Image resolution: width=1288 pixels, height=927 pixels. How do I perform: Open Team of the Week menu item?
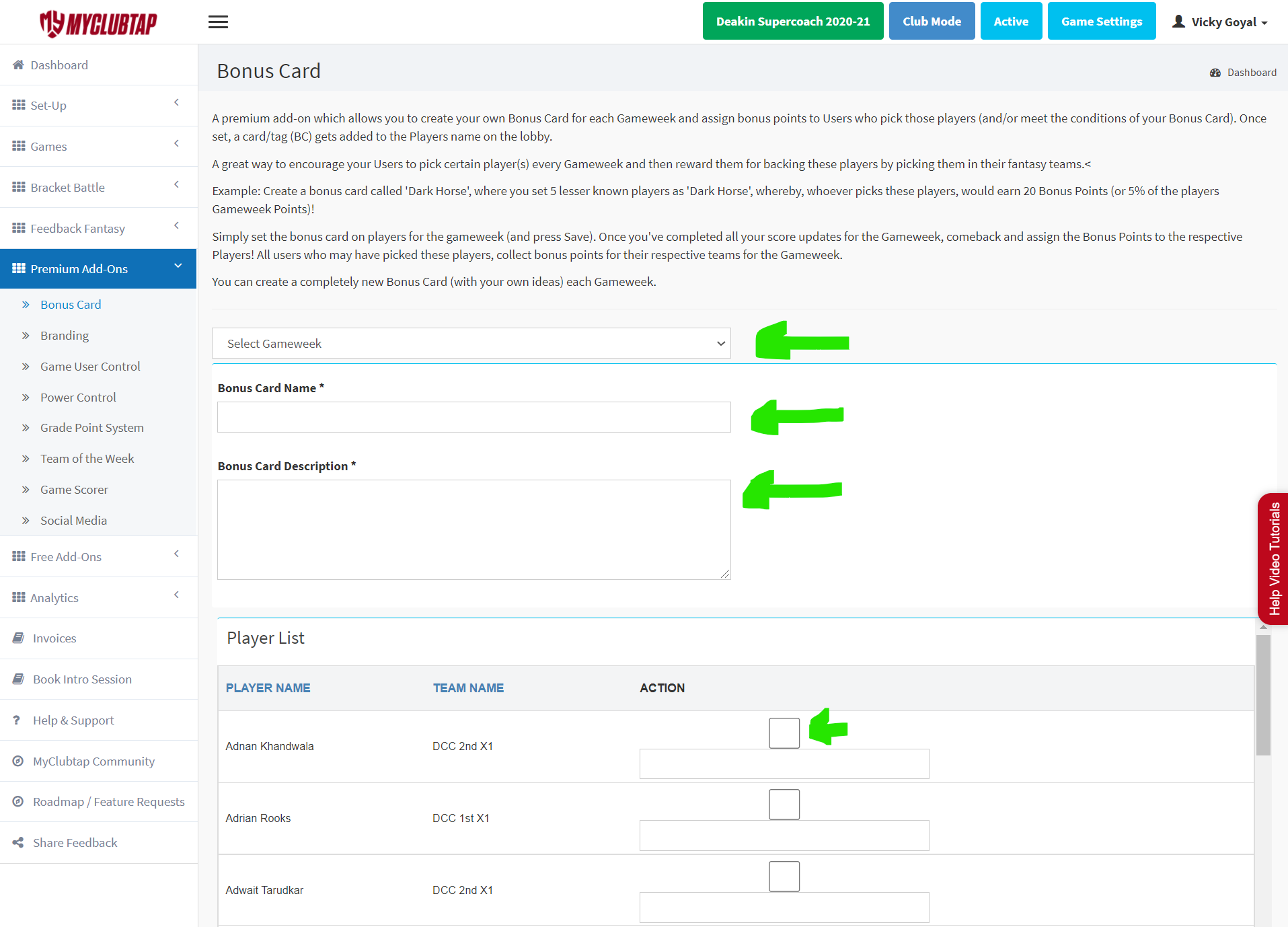(x=87, y=459)
